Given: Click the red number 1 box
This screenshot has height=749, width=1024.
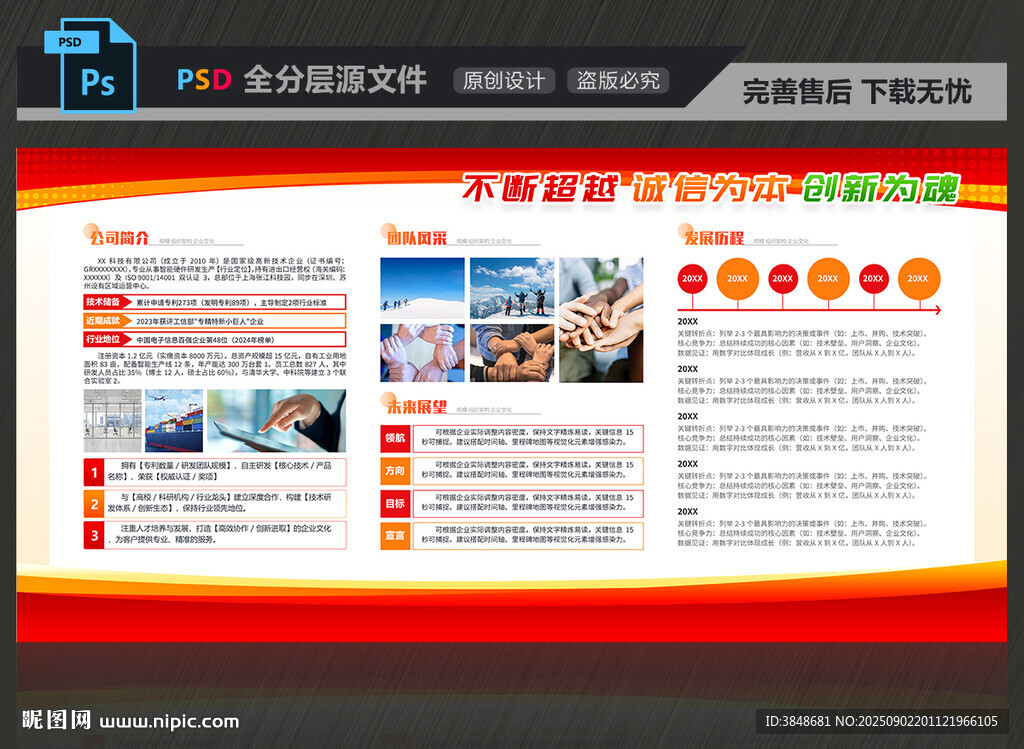Looking at the screenshot, I should [94, 472].
